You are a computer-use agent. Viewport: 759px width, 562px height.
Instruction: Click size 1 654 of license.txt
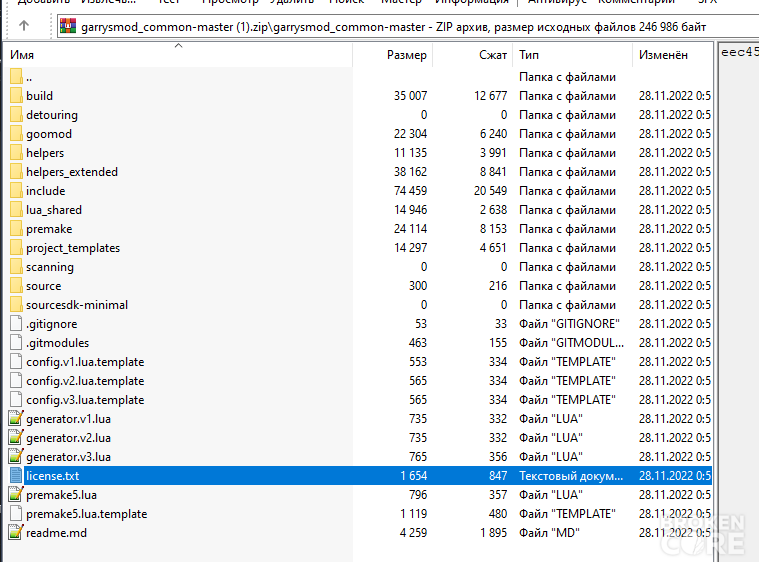coord(413,475)
